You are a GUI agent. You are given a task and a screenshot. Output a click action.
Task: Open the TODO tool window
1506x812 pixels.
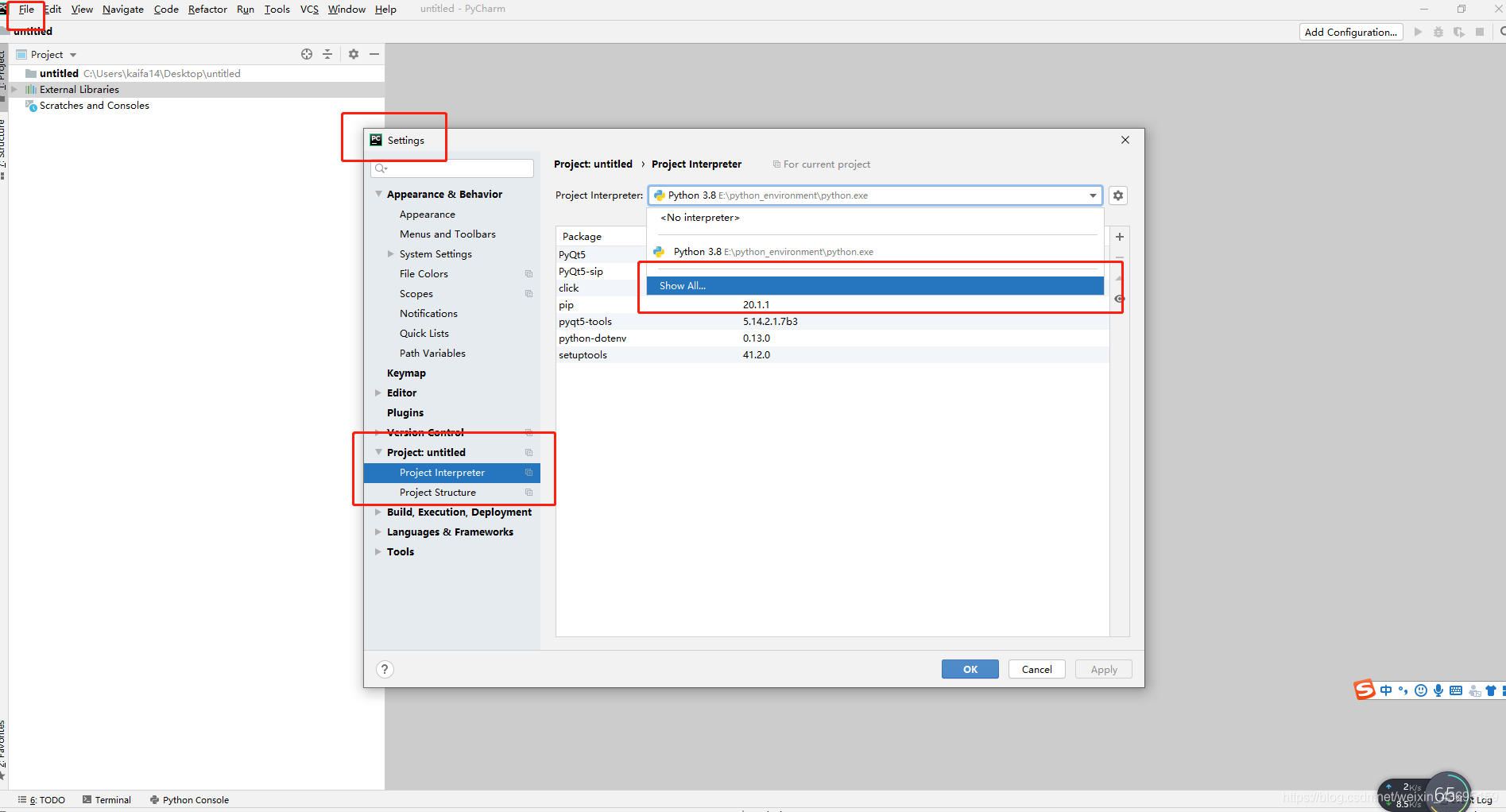tap(42, 800)
